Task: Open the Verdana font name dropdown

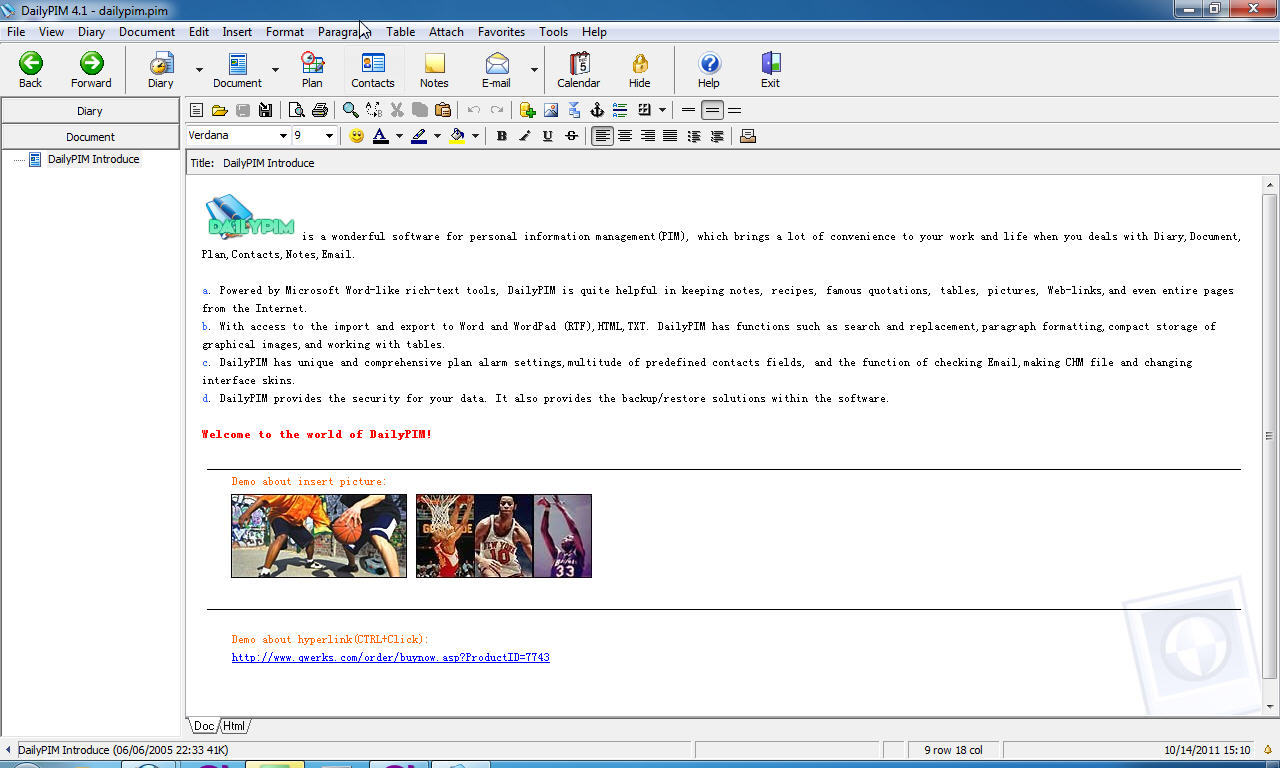Action: 283,136
